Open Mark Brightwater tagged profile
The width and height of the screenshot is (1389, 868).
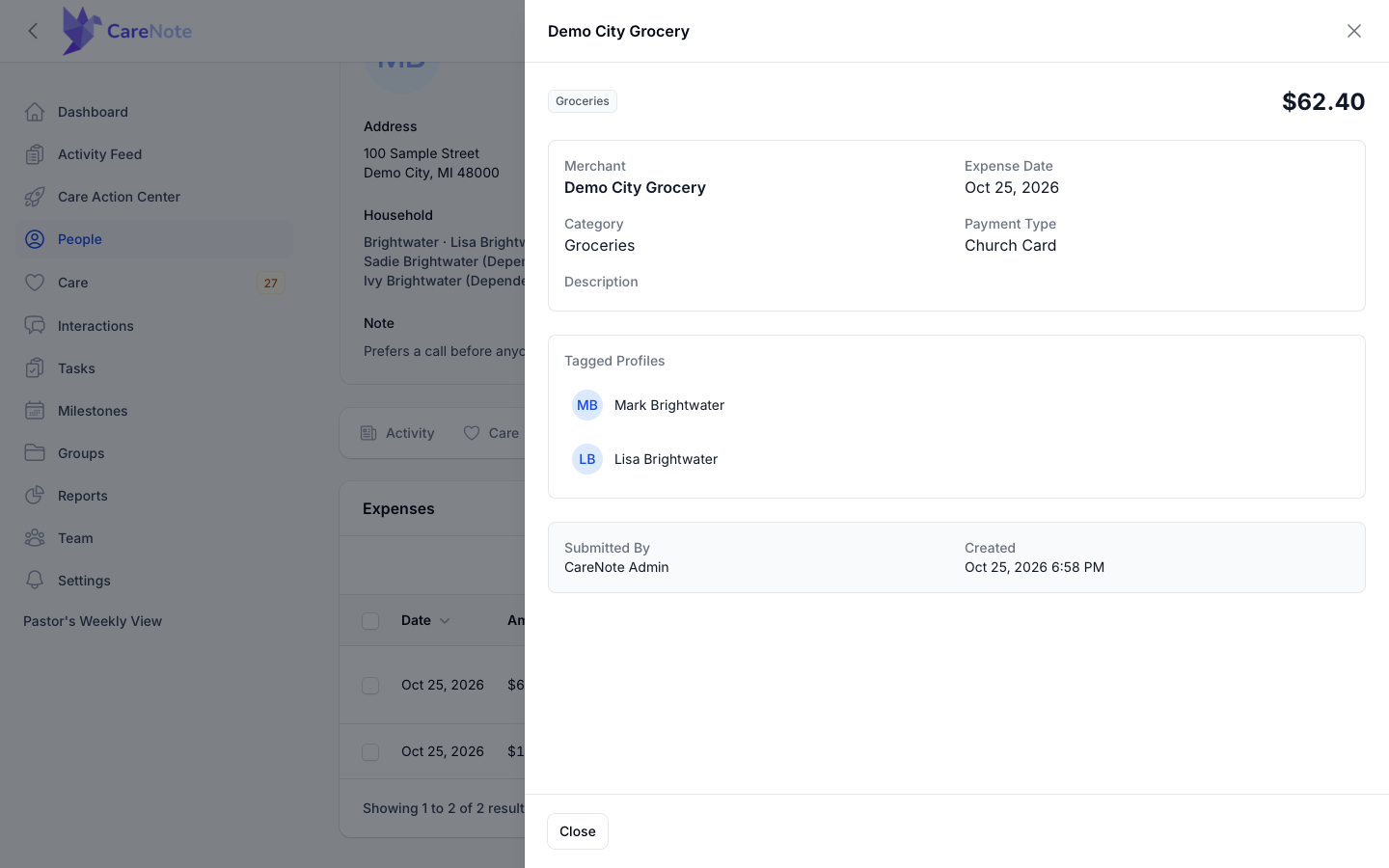669,405
